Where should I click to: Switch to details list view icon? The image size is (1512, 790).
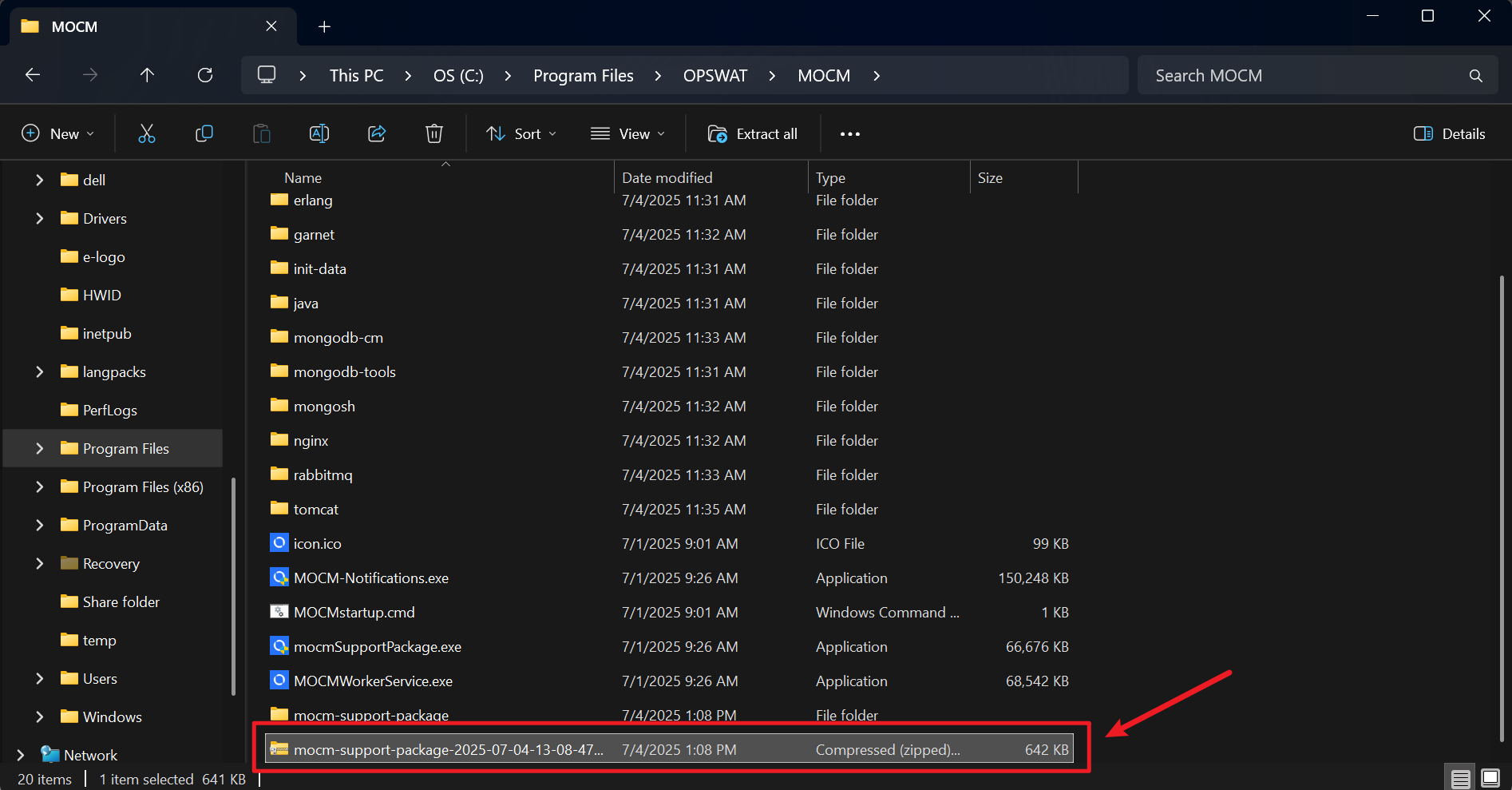point(1461,778)
